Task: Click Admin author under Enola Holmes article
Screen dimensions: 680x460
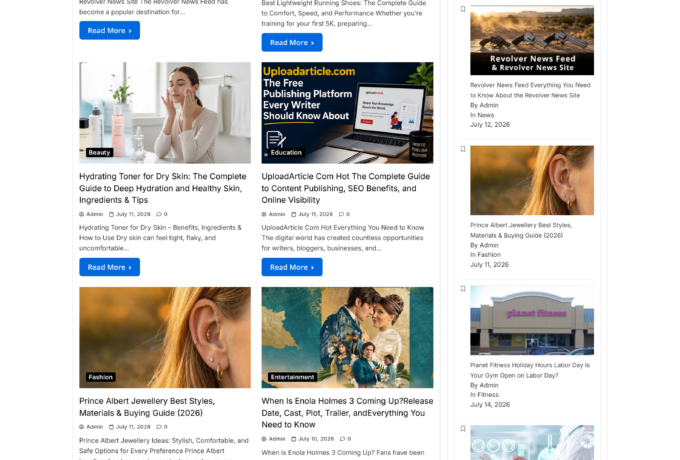Action: [x=277, y=439]
